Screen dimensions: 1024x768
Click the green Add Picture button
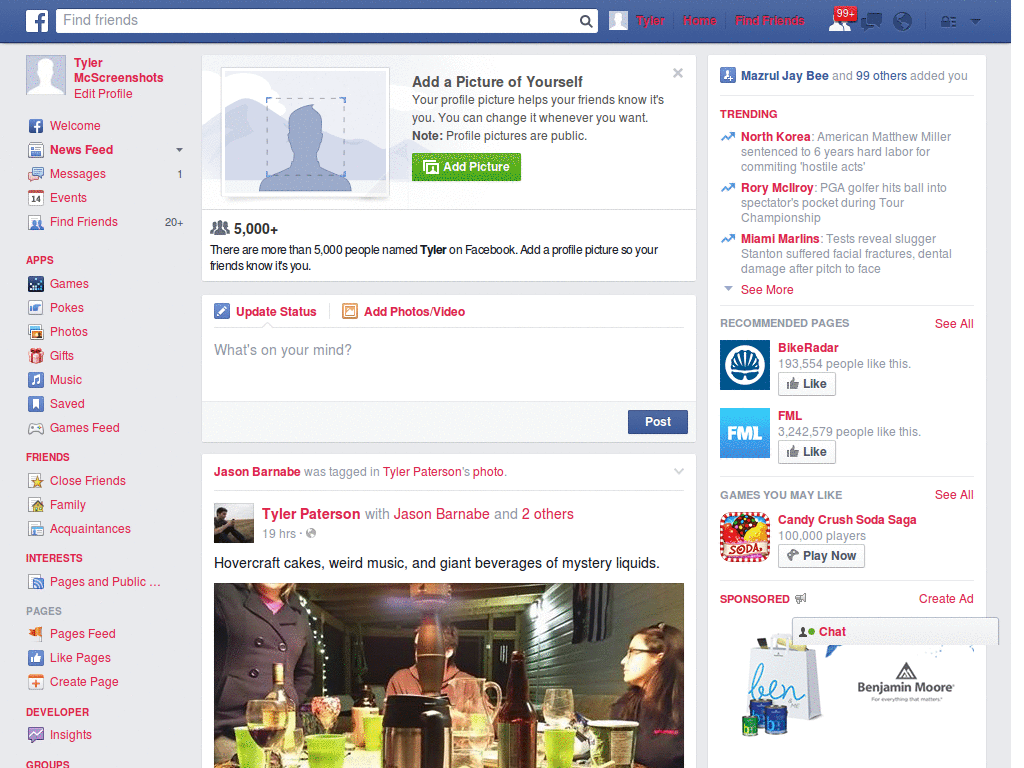pos(466,167)
